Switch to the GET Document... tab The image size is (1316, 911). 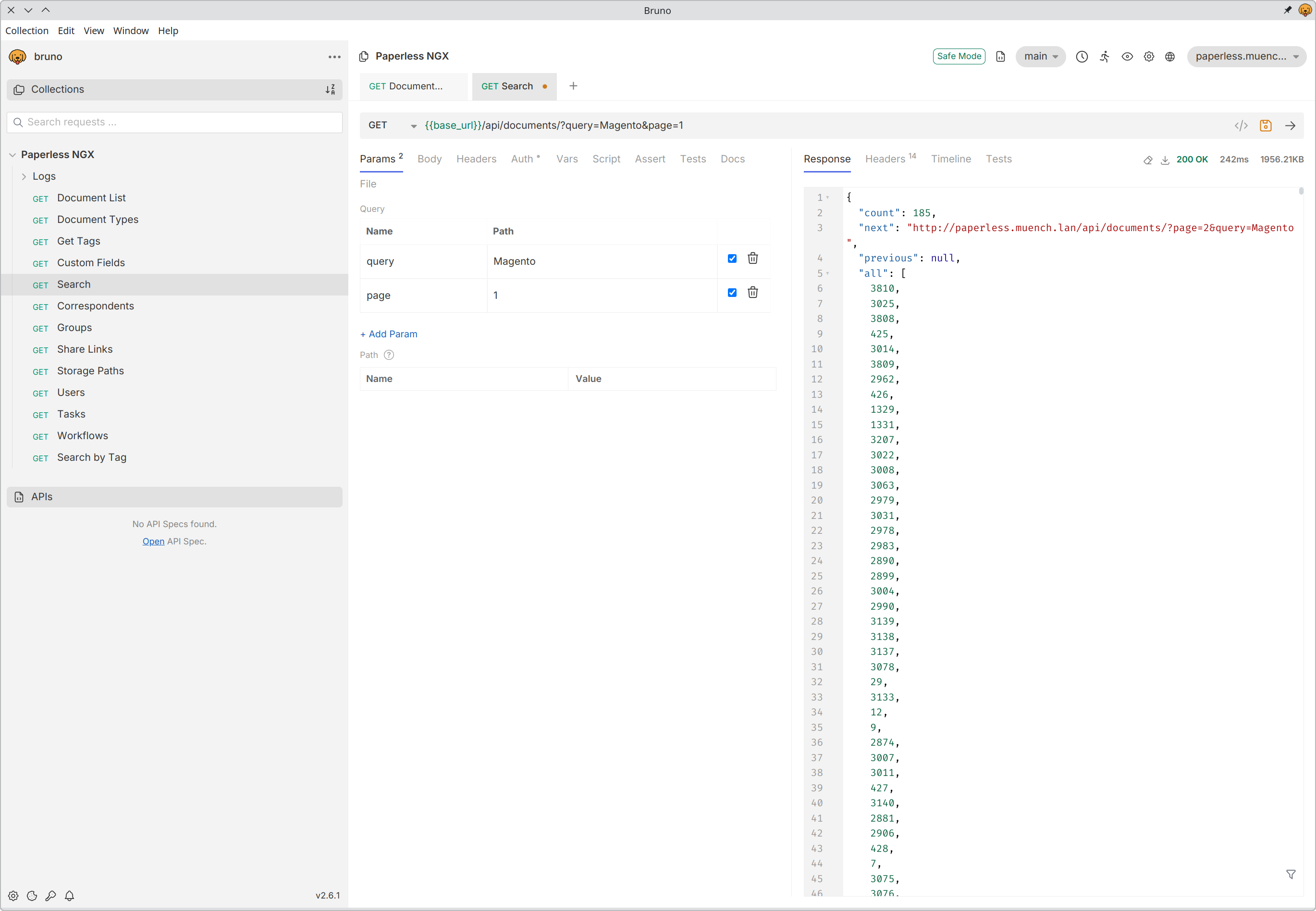pos(413,86)
